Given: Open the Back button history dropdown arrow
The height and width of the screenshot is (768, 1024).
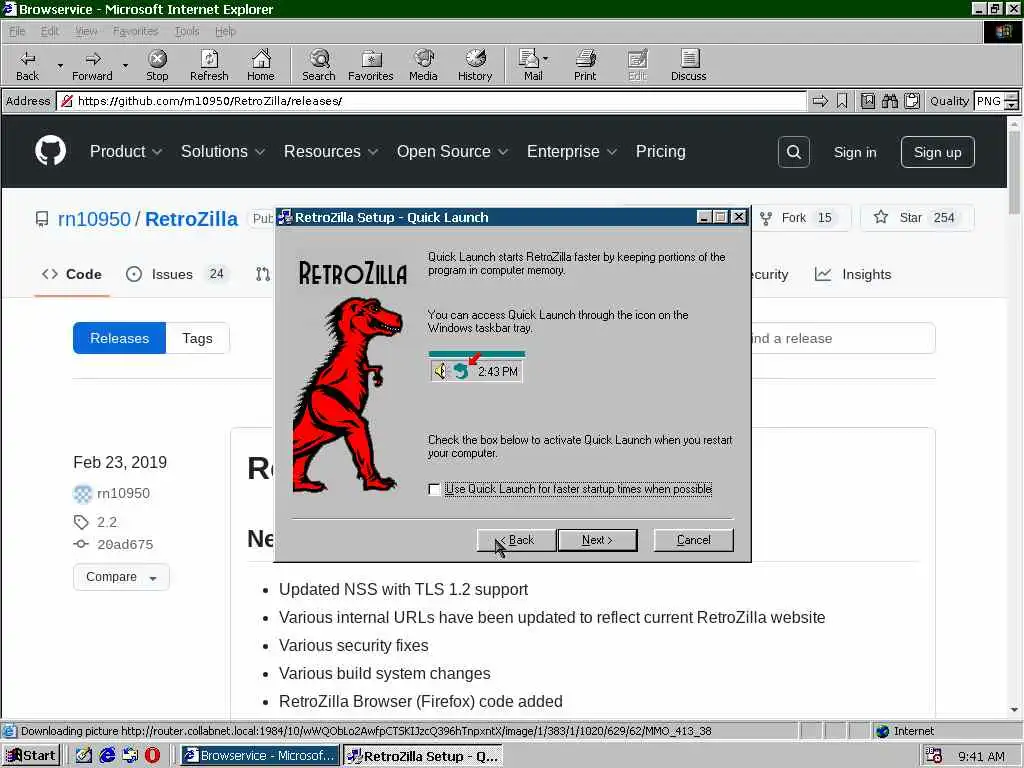Looking at the screenshot, I should [60, 65].
